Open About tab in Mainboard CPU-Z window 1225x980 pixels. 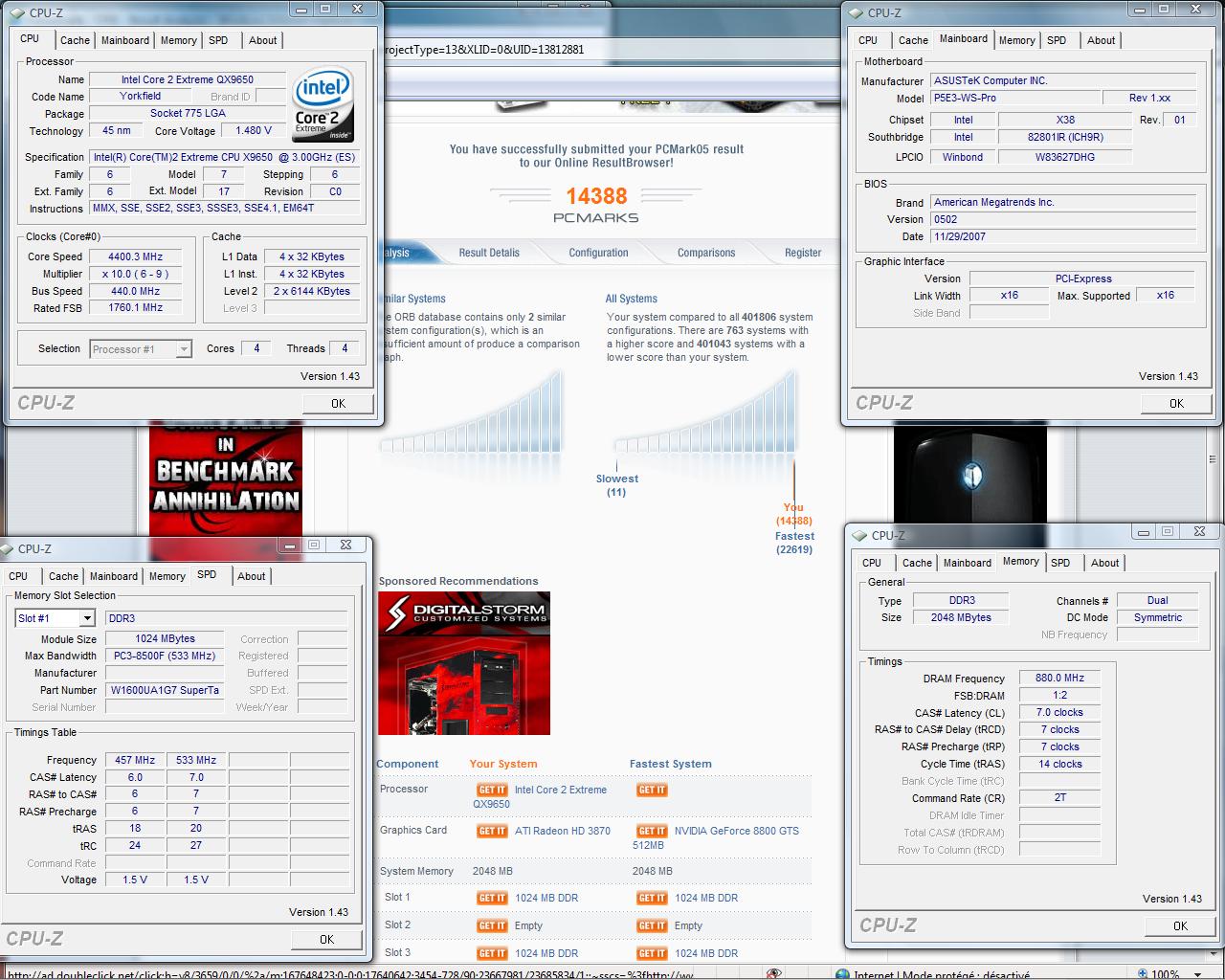(1101, 40)
